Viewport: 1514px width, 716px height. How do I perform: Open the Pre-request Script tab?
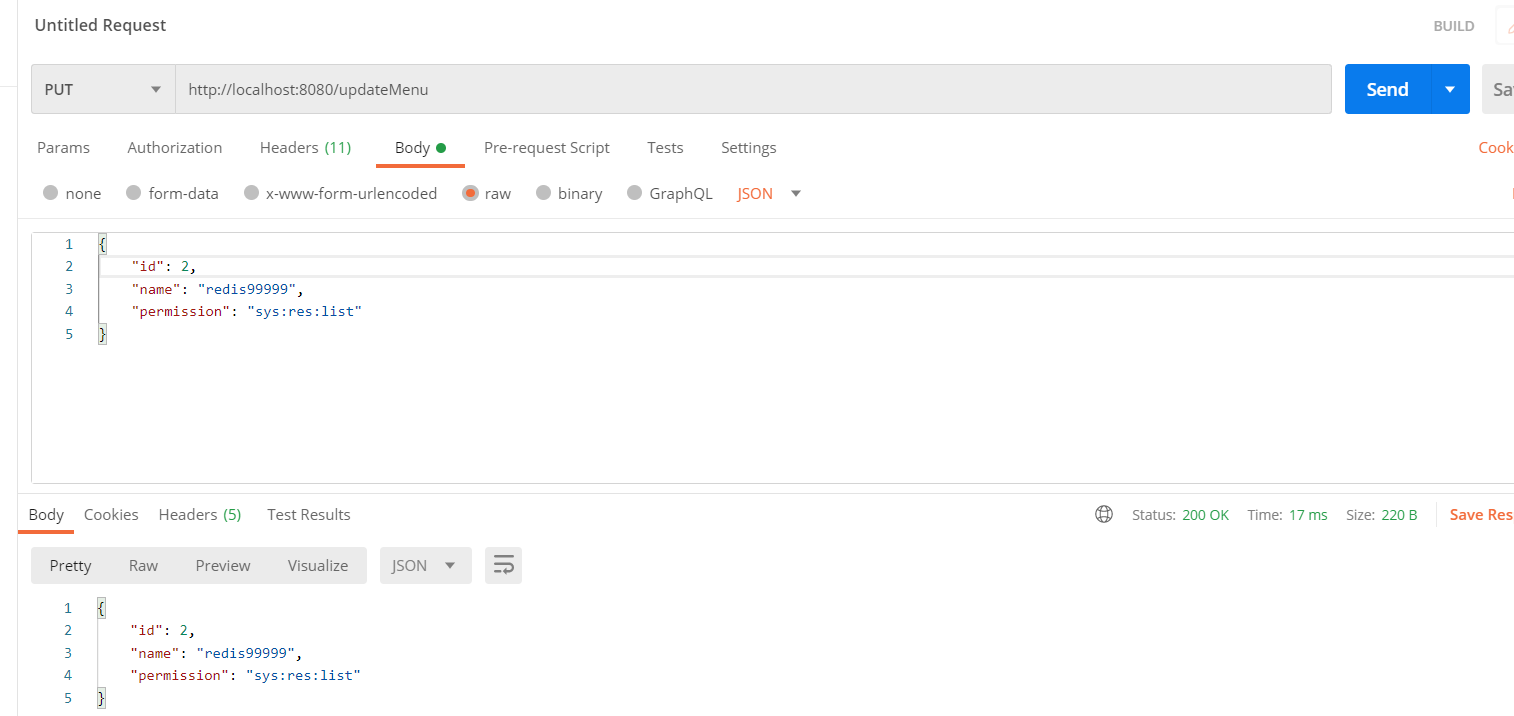pos(547,147)
